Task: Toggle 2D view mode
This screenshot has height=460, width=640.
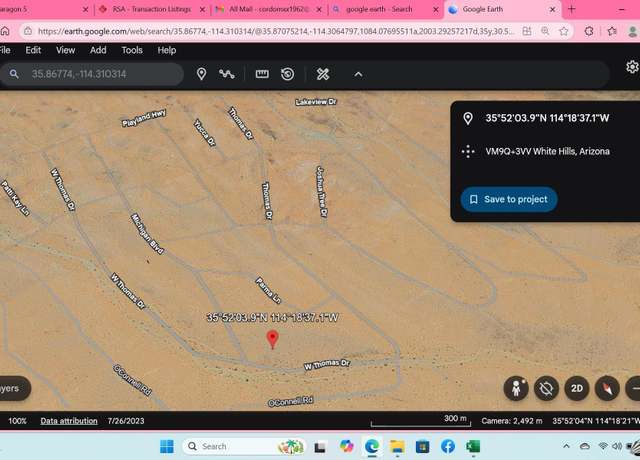Action: click(577, 388)
